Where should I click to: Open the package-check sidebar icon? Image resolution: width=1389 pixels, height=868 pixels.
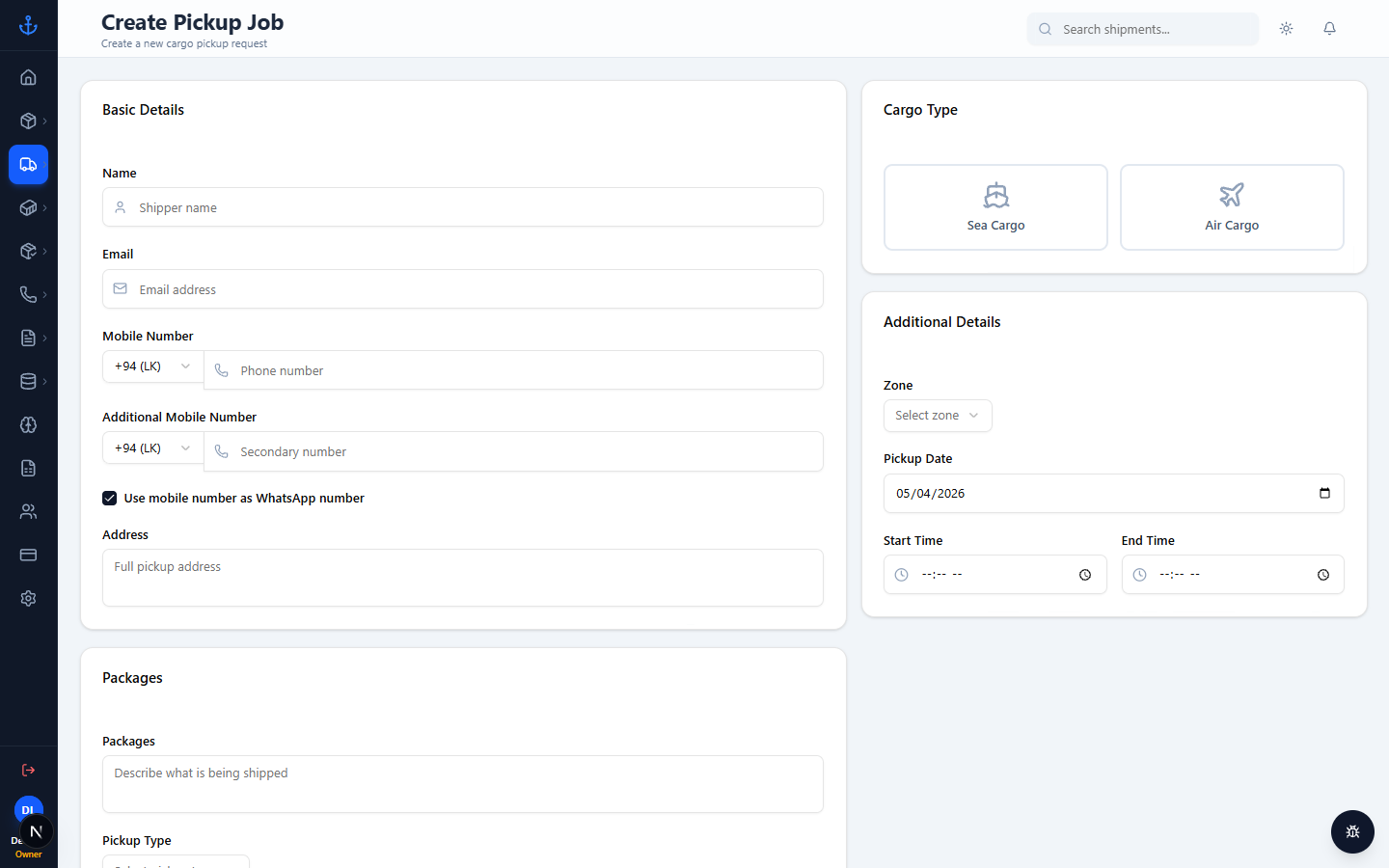(28, 251)
